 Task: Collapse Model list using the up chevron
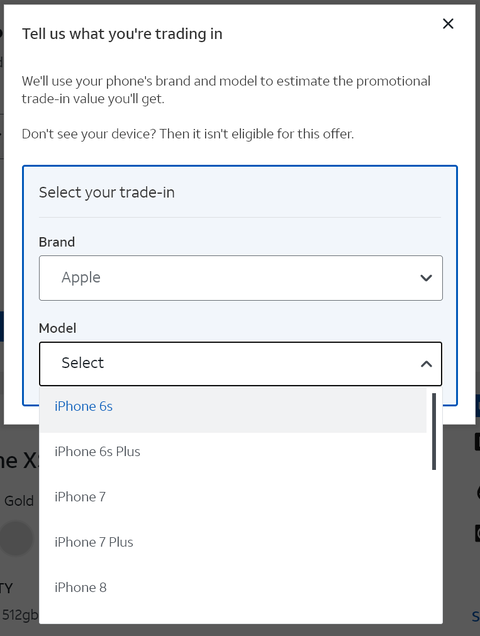[x=426, y=364]
